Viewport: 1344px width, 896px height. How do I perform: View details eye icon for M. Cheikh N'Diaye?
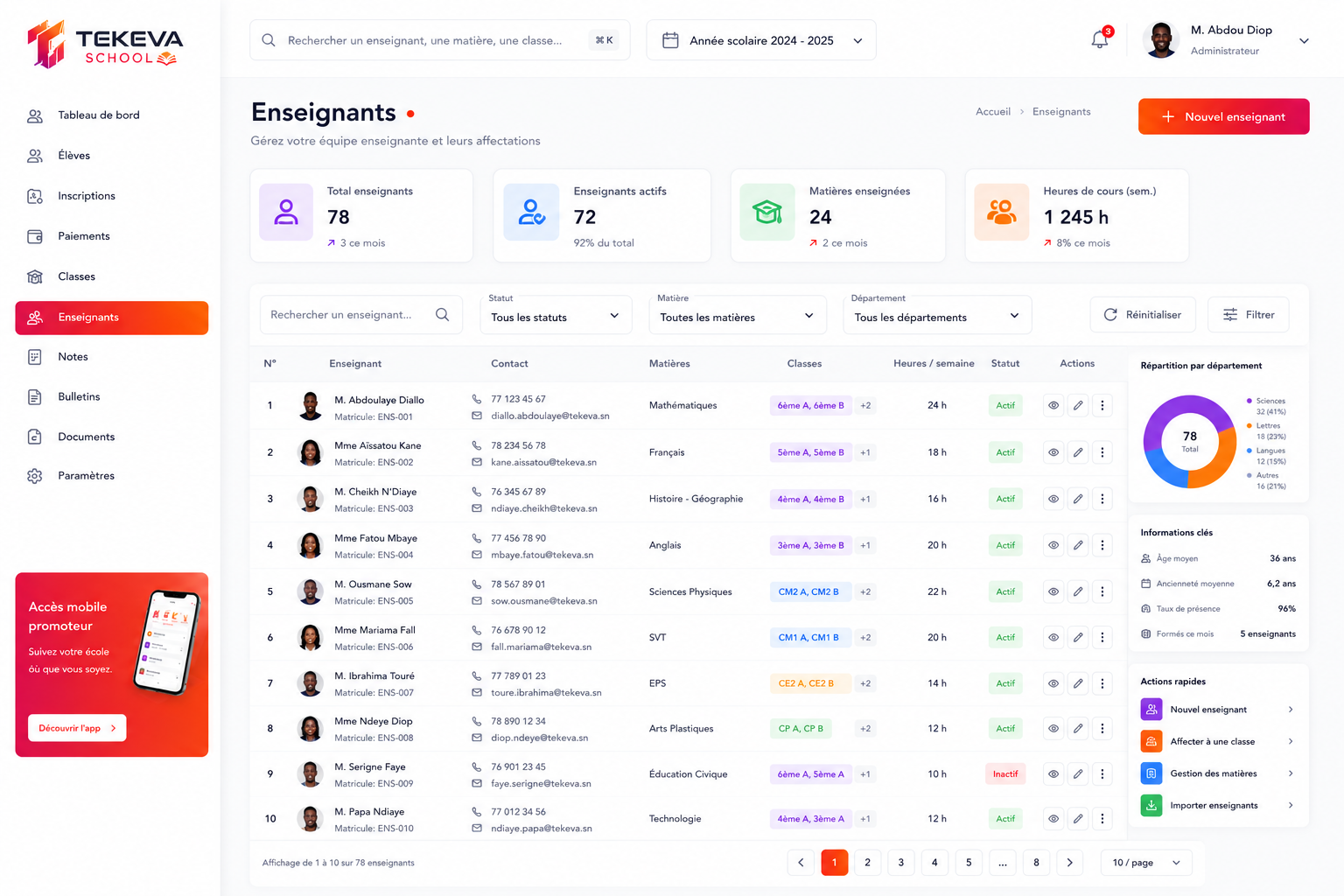click(1053, 499)
